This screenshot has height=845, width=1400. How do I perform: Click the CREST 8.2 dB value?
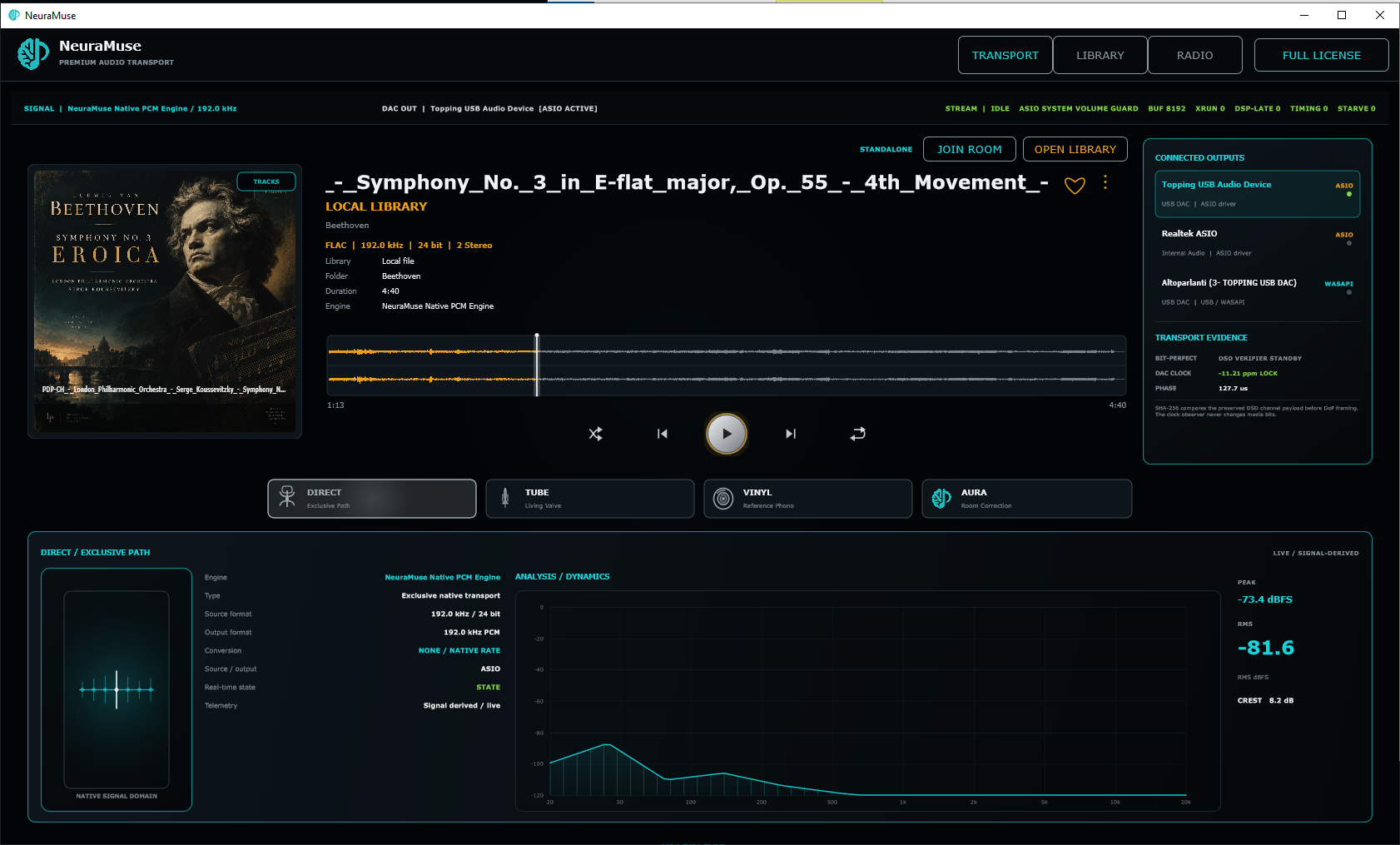point(1265,701)
